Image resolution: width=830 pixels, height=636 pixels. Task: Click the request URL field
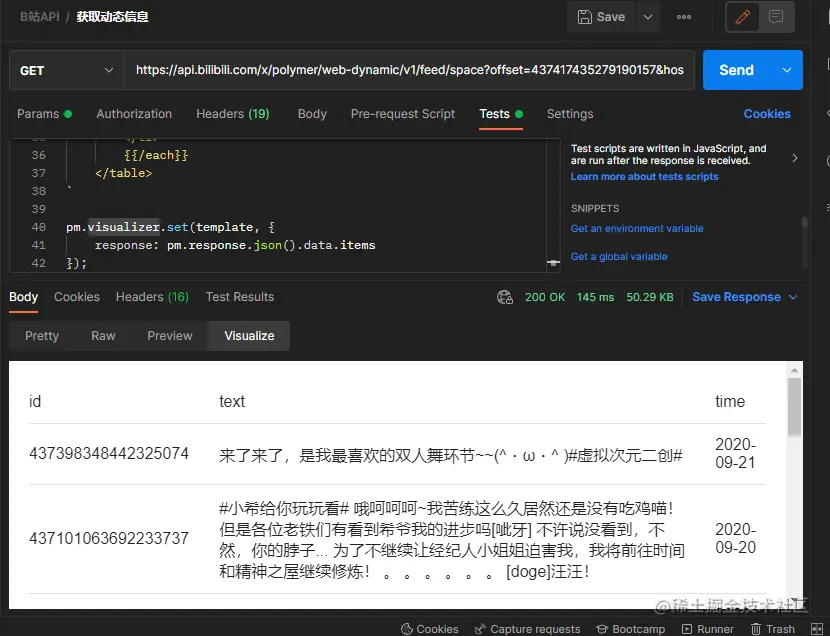pos(409,70)
